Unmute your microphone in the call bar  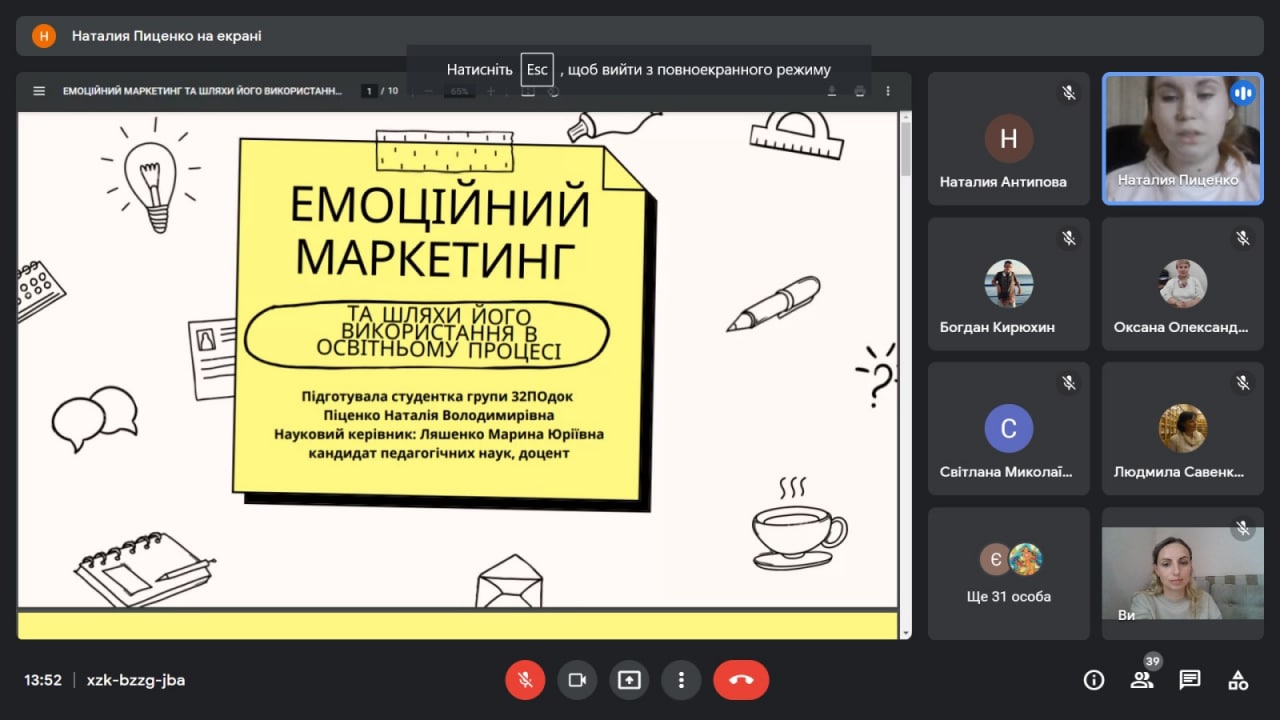tap(525, 680)
